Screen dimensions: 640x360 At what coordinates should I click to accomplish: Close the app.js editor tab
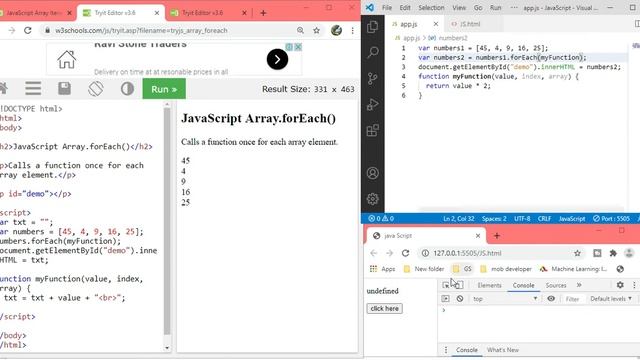pyautogui.click(x=436, y=24)
